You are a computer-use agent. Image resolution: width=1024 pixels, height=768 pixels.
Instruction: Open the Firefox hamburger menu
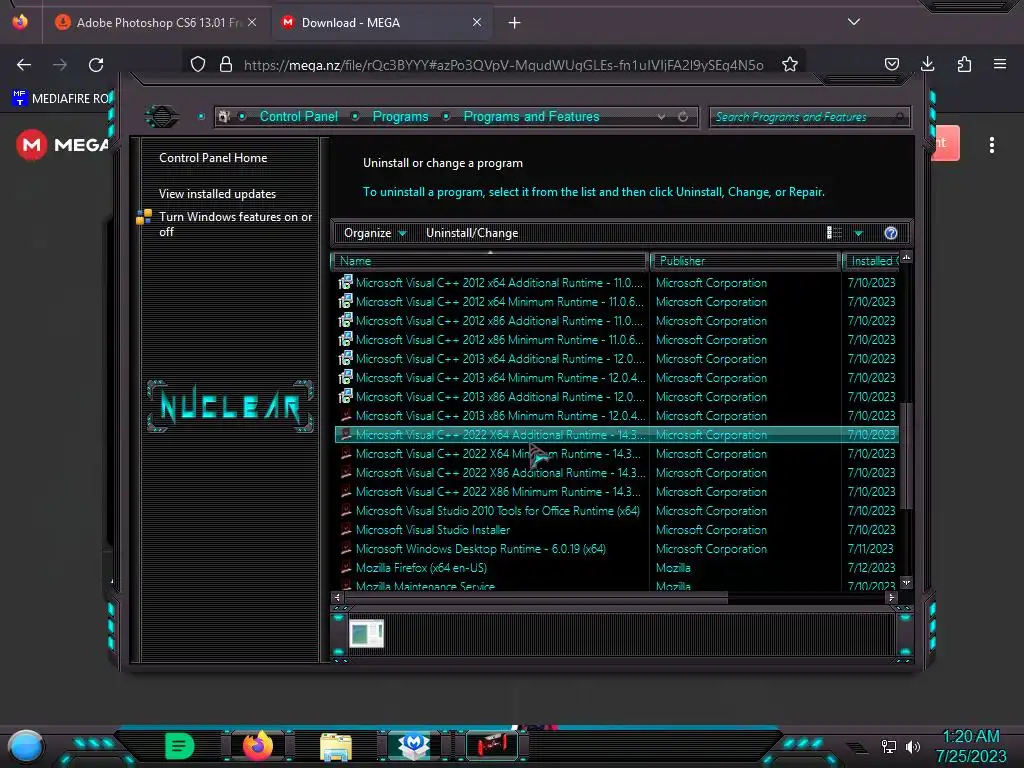(x=1000, y=64)
